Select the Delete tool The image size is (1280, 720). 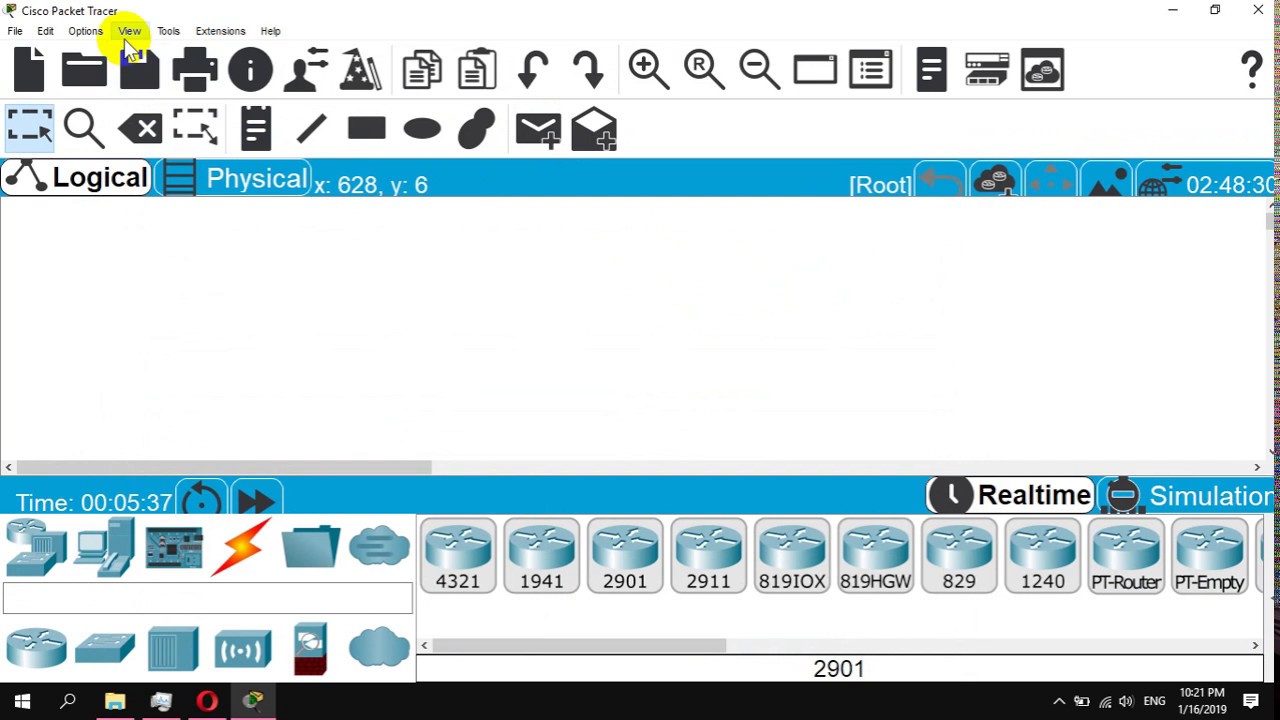[x=140, y=128]
